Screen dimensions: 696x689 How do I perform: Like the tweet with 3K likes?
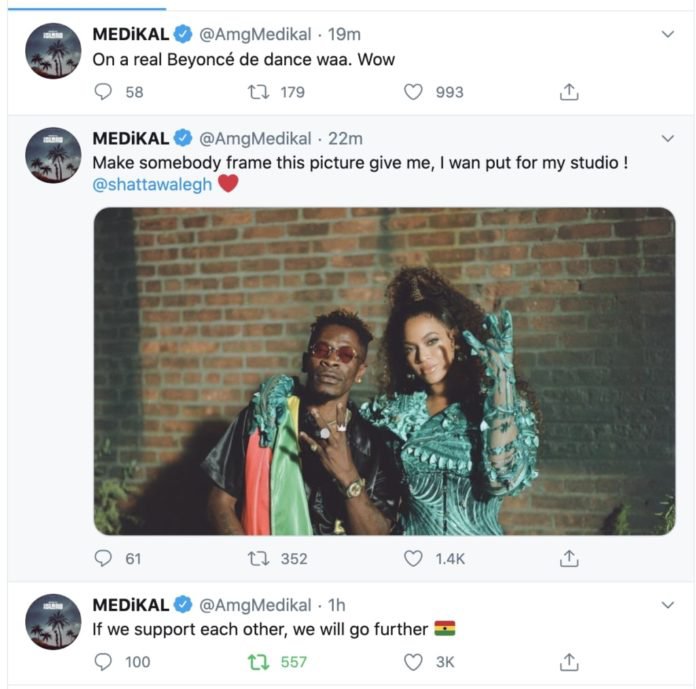pyautogui.click(x=413, y=662)
